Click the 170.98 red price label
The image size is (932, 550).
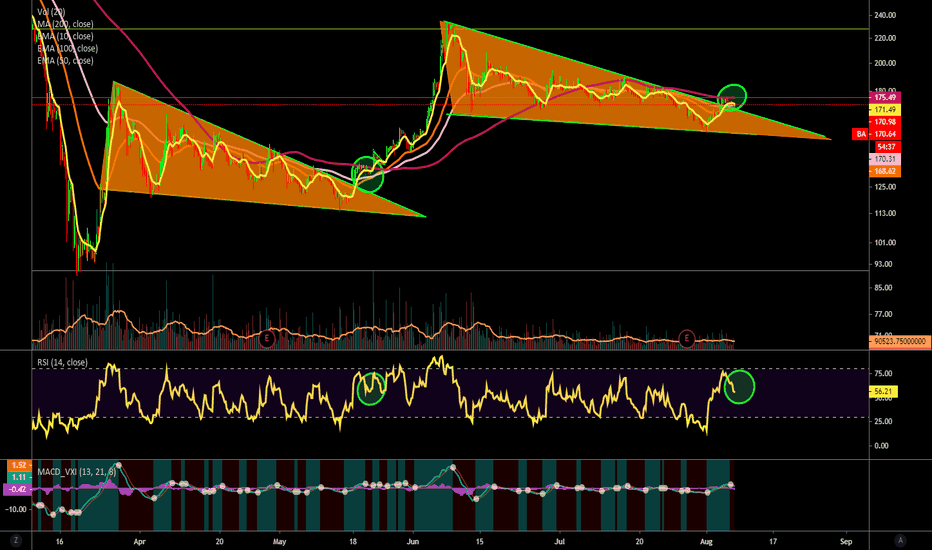885,122
